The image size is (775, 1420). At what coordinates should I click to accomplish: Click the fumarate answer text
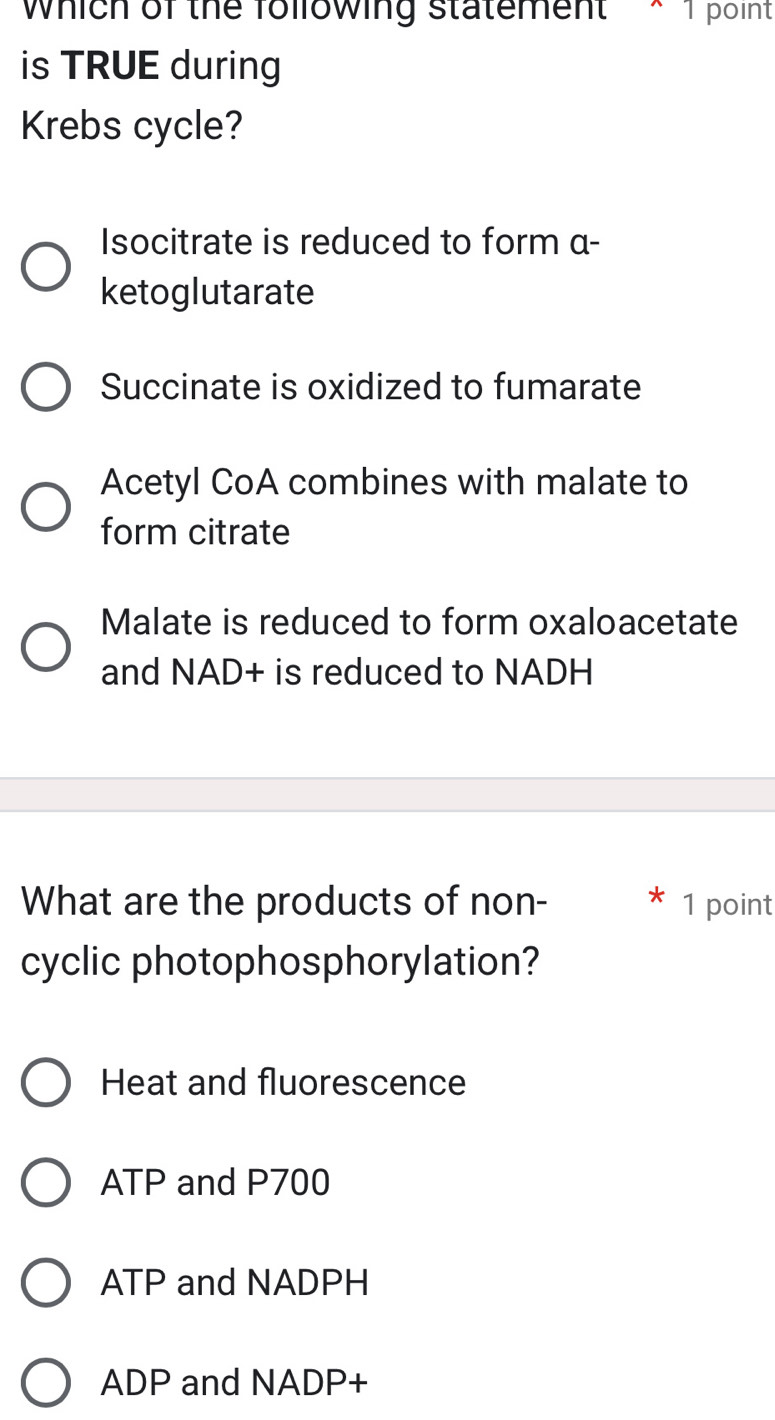click(x=370, y=387)
